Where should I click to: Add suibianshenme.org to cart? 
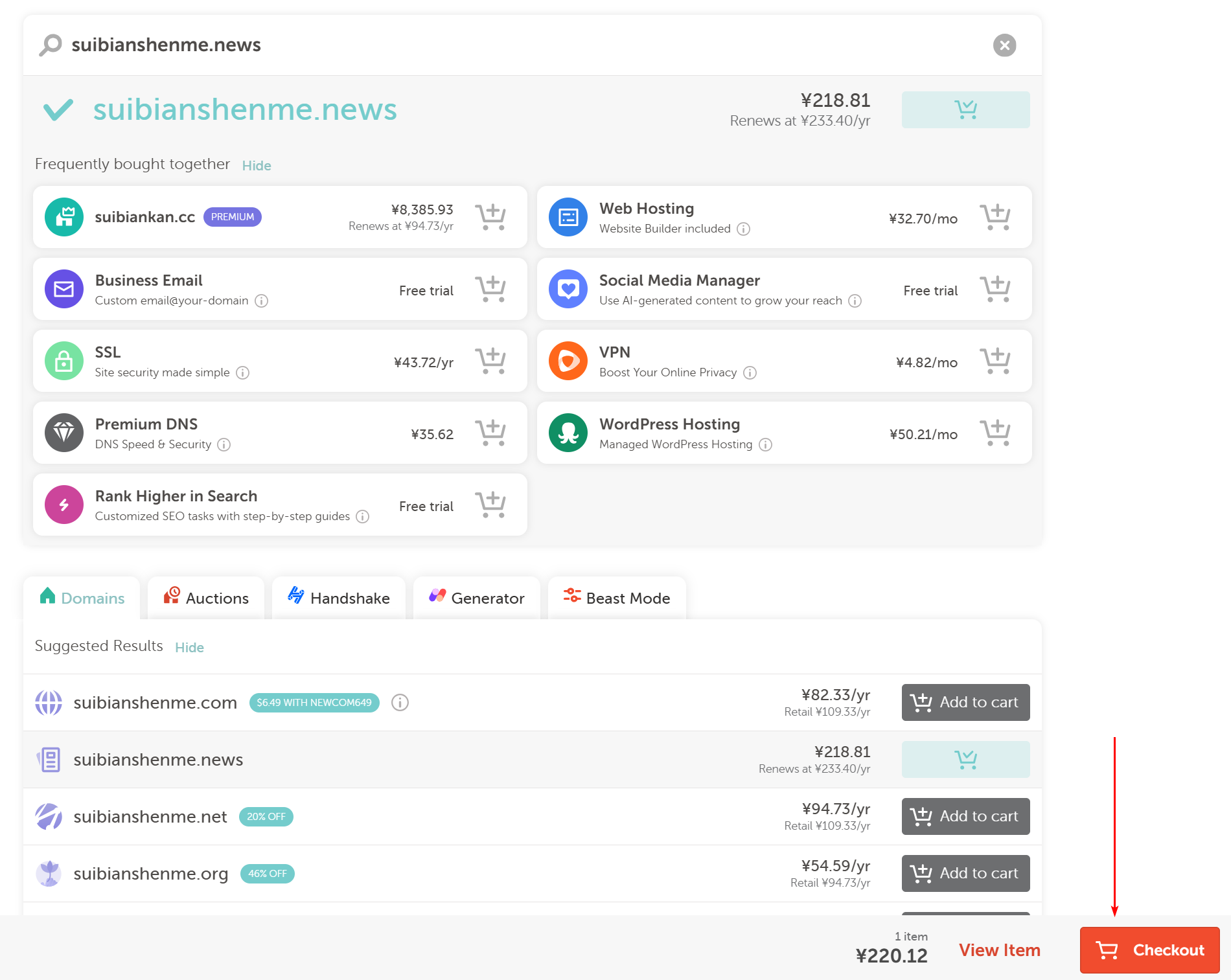[965, 873]
